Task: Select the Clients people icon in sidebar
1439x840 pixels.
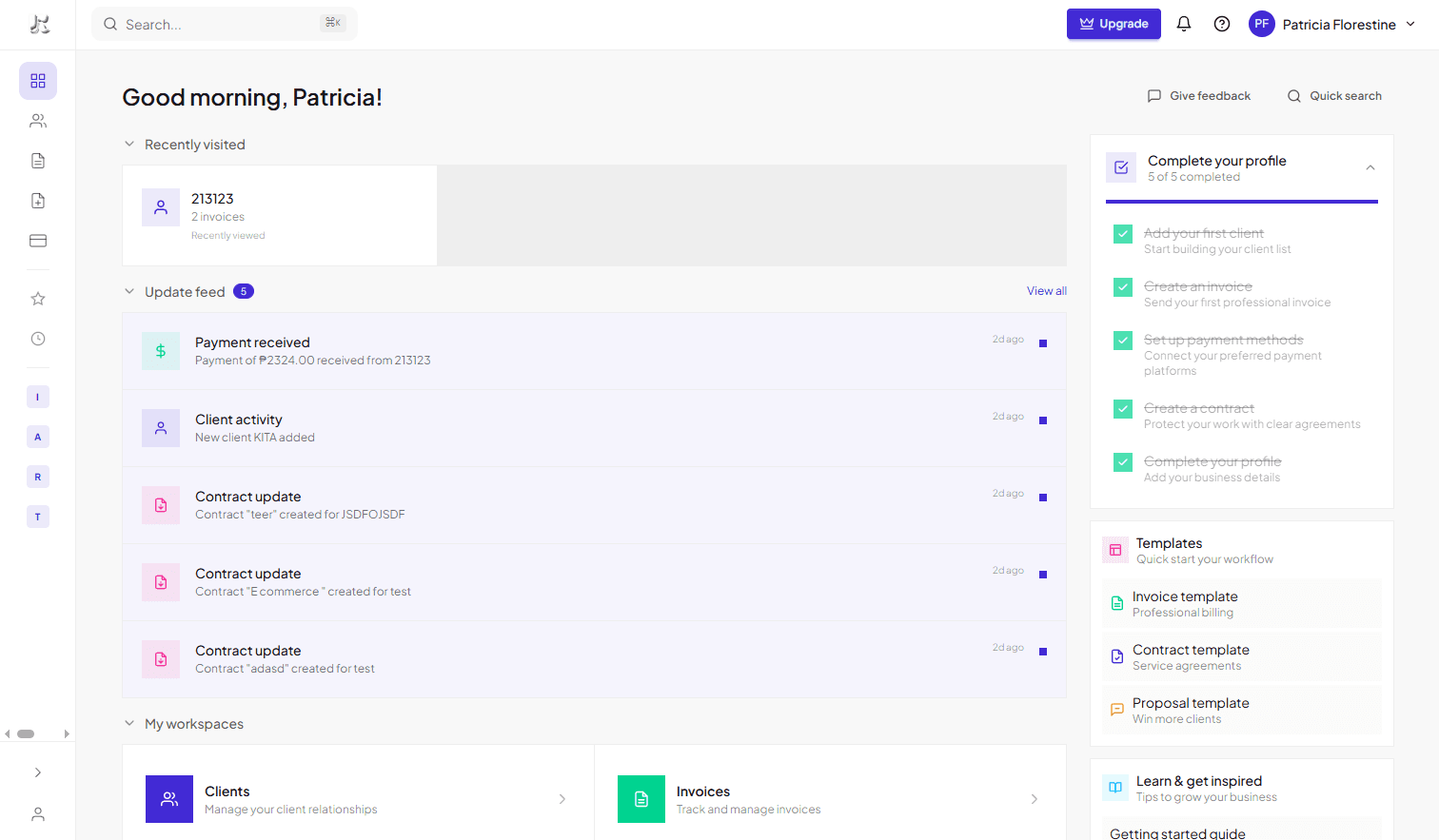Action: pos(38,121)
